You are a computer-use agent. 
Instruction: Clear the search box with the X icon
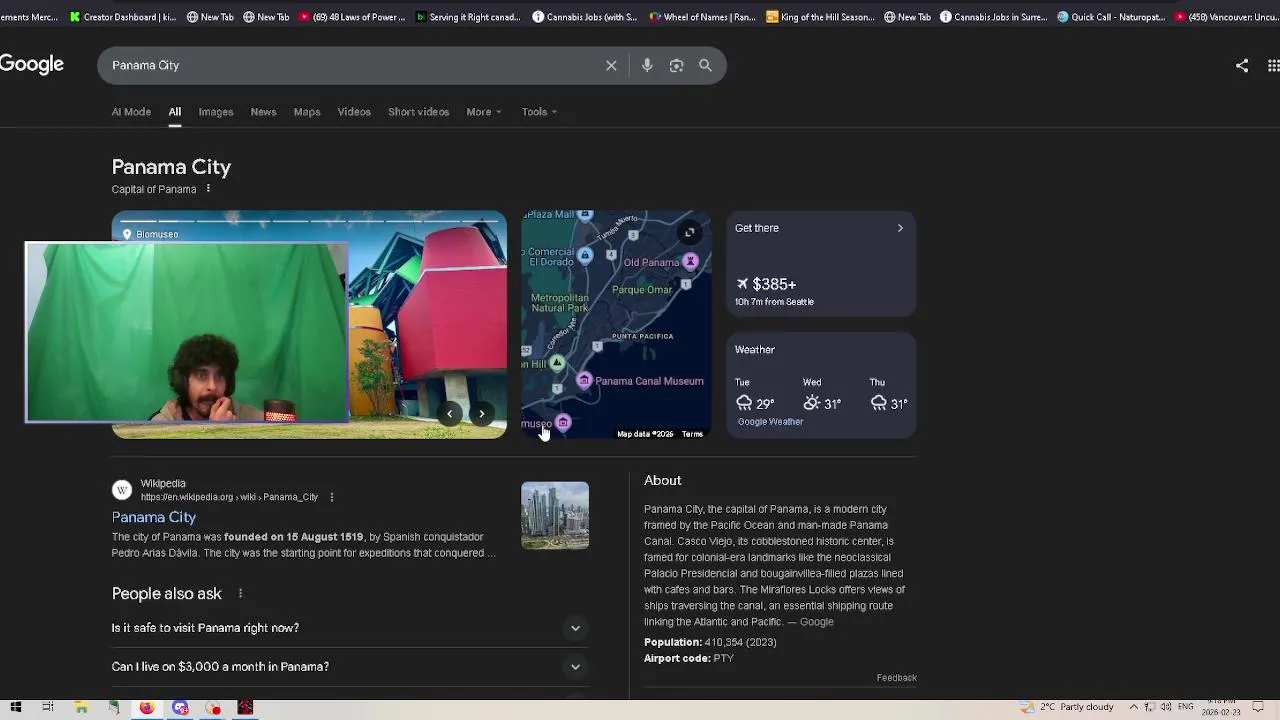click(x=611, y=65)
